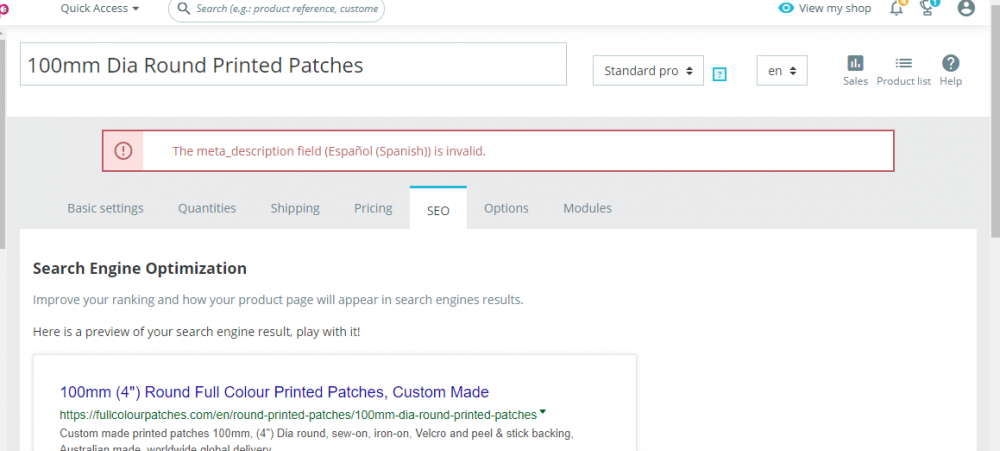This screenshot has width=1000, height=451.
Task: Click the product name input field
Action: coord(293,65)
